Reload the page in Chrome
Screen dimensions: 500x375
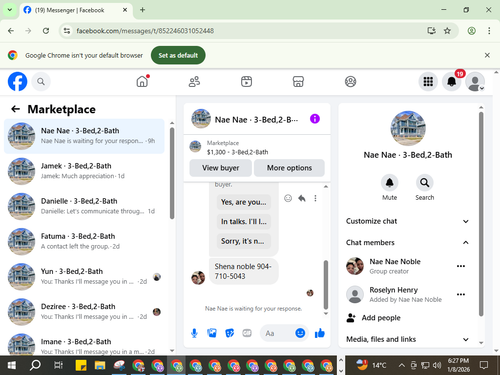pyautogui.click(x=46, y=31)
